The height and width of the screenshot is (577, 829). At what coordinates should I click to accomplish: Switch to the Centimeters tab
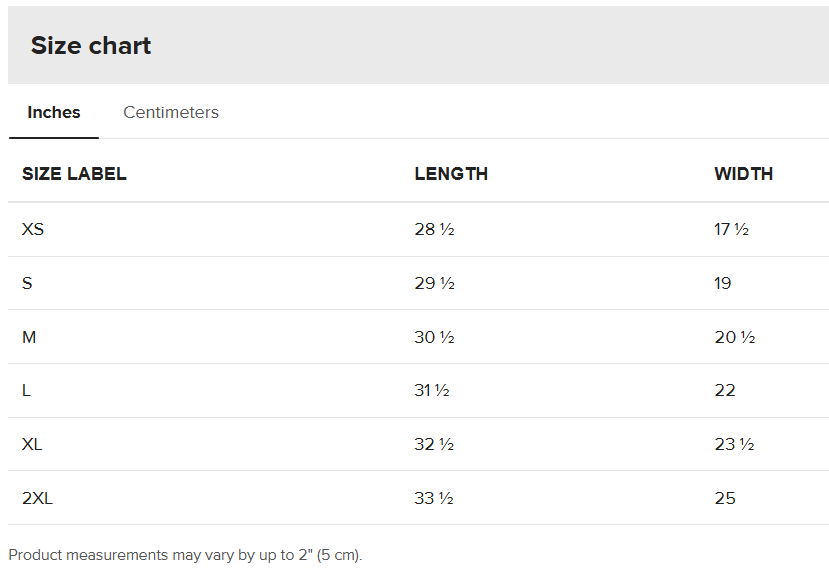point(171,112)
